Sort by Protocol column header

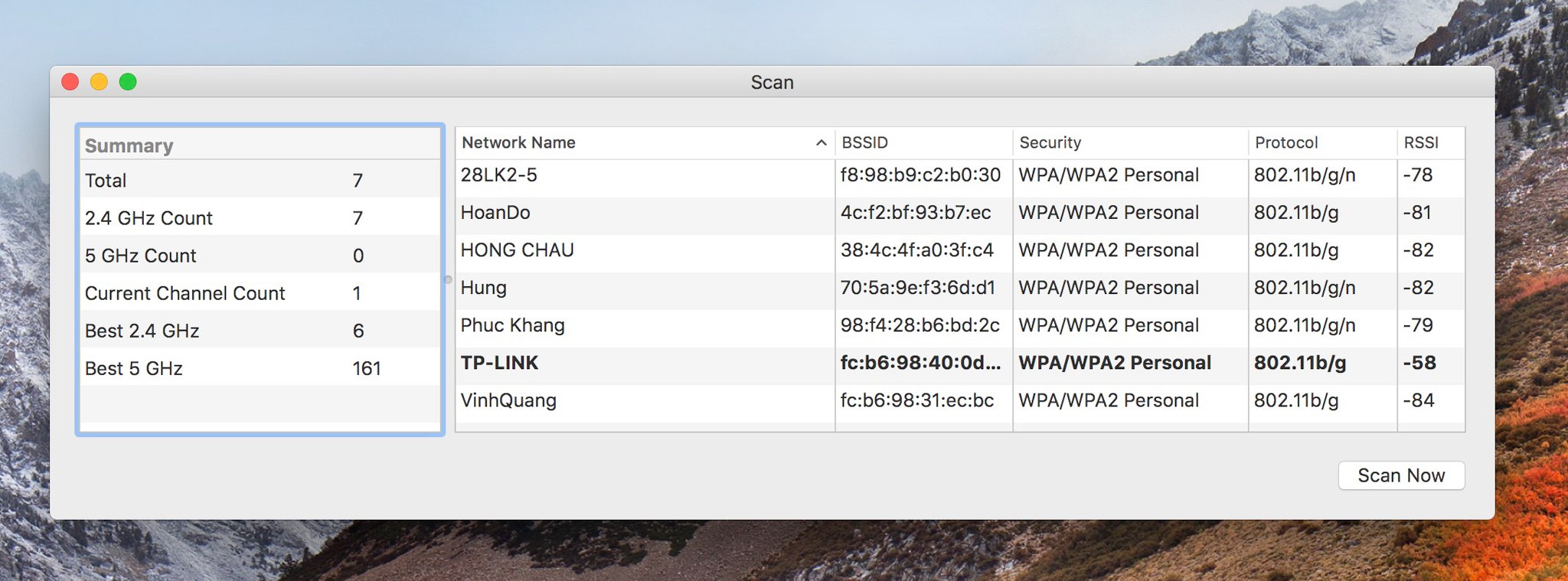pyautogui.click(x=1322, y=142)
